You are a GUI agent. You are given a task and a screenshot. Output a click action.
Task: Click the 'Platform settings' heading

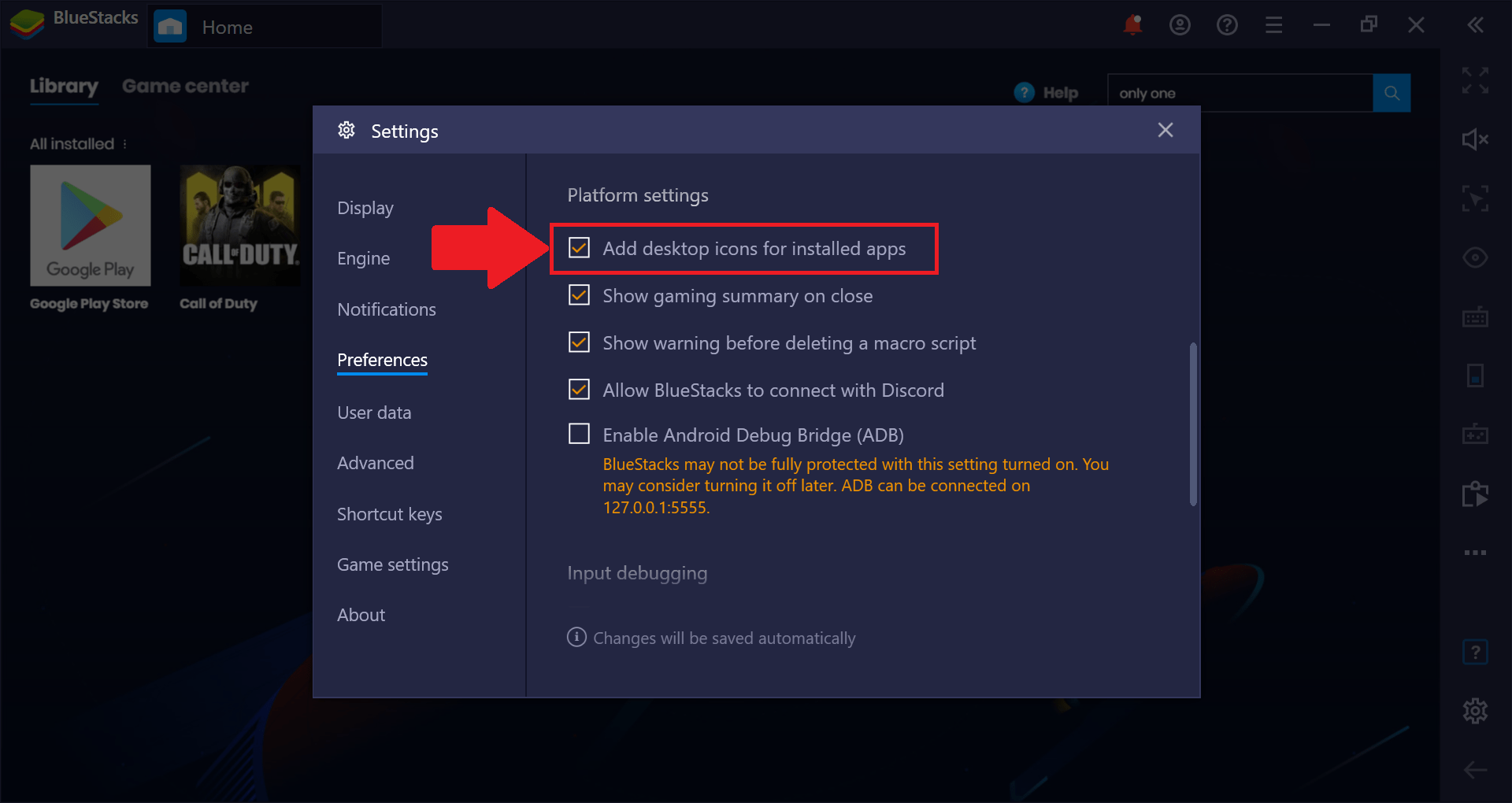(x=637, y=195)
